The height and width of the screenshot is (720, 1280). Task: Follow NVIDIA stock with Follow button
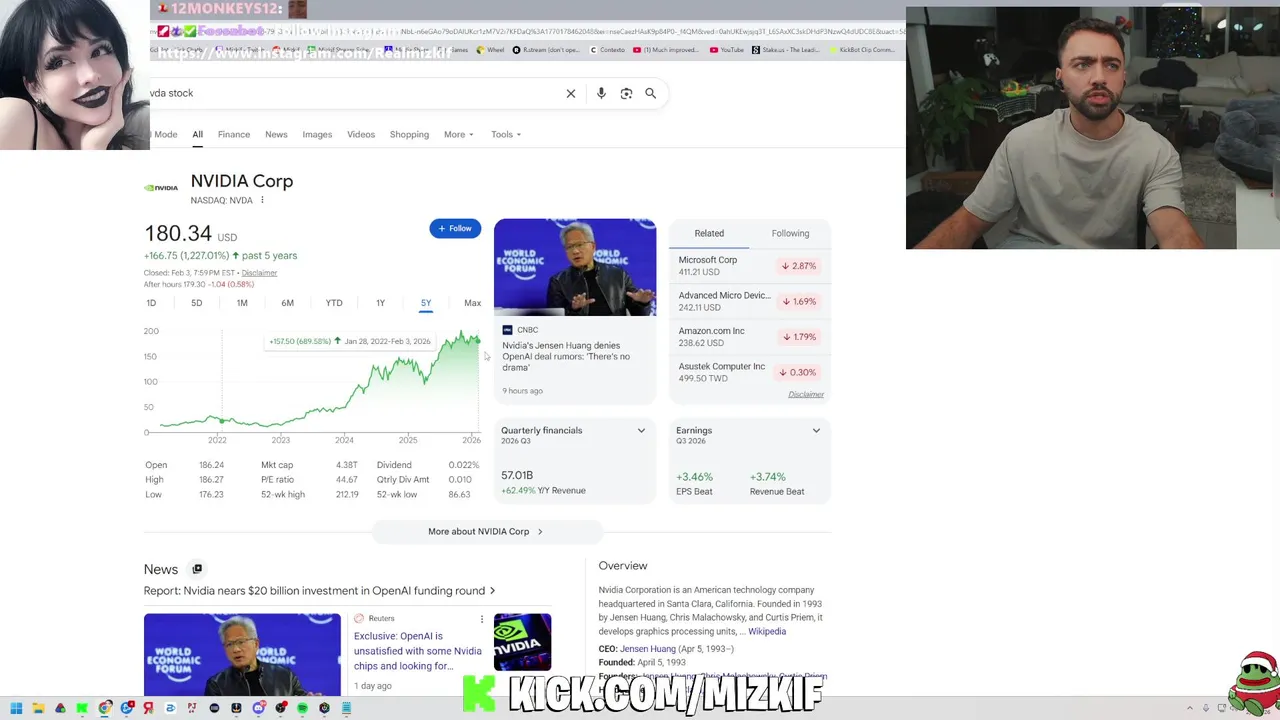click(x=455, y=228)
